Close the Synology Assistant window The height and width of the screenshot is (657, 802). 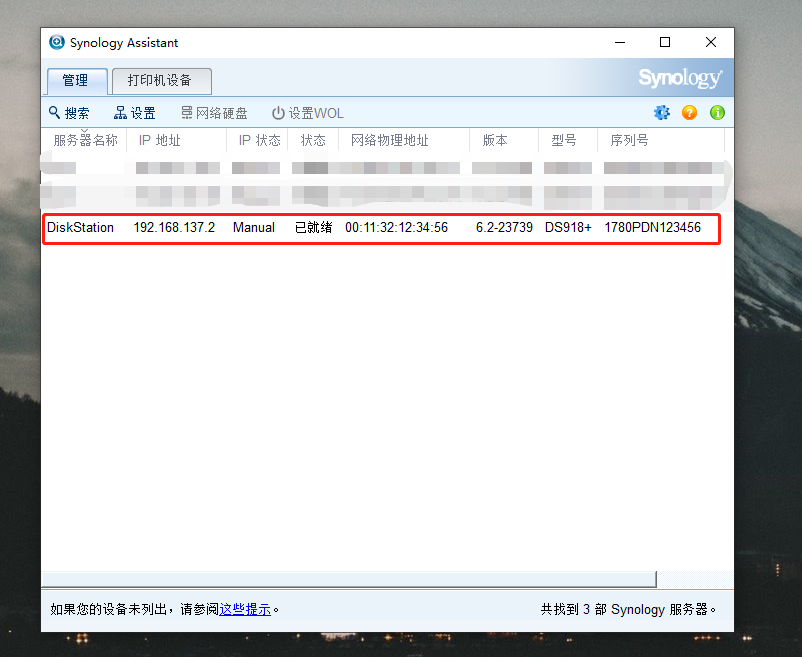tap(710, 42)
